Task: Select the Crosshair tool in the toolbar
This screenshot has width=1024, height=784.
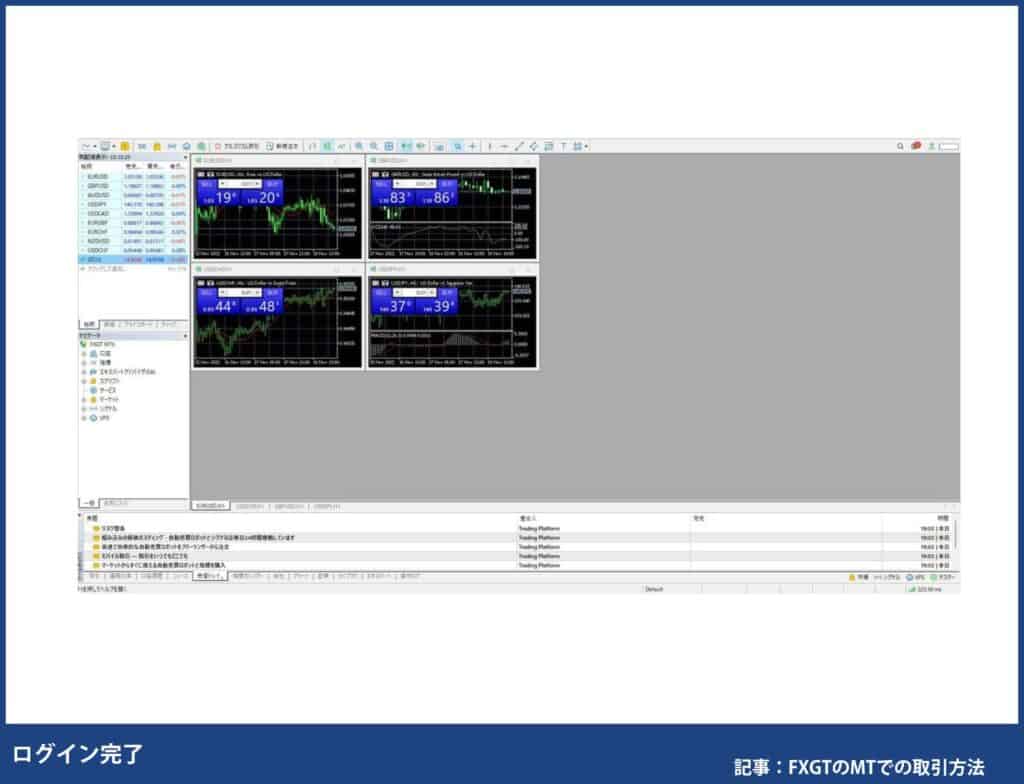Action: pyautogui.click(x=471, y=146)
